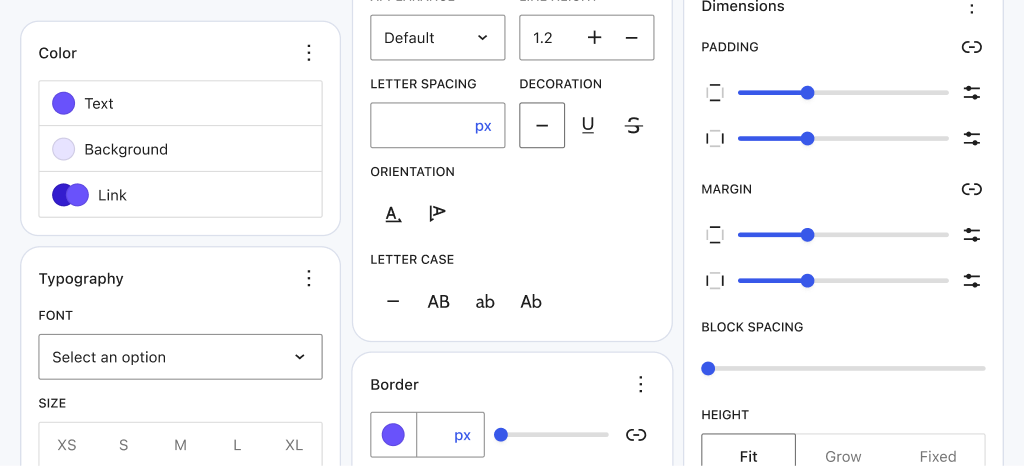Select XL font size
The height and width of the screenshot is (466, 1024).
click(x=294, y=445)
